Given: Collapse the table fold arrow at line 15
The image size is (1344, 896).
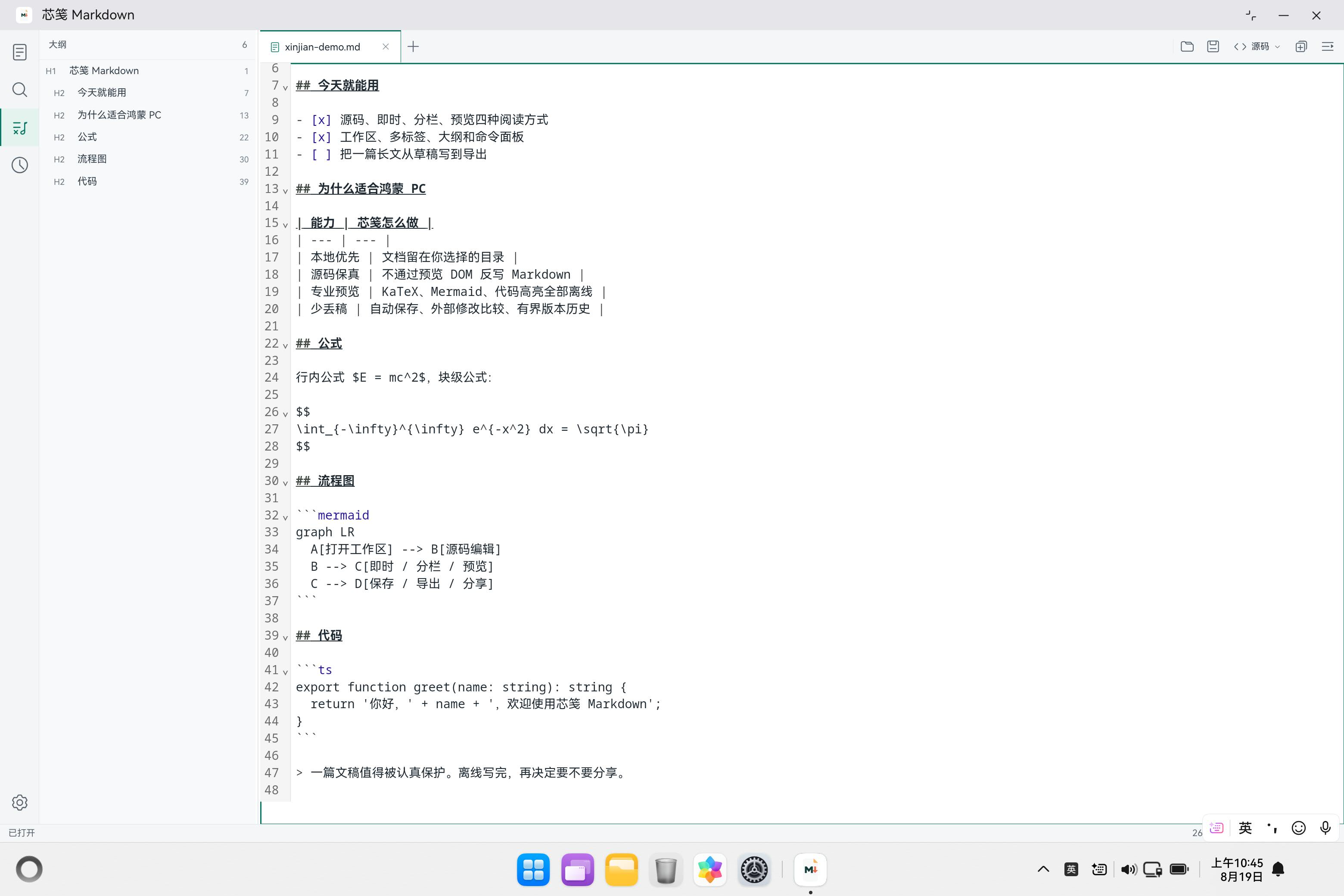Looking at the screenshot, I should click(285, 225).
